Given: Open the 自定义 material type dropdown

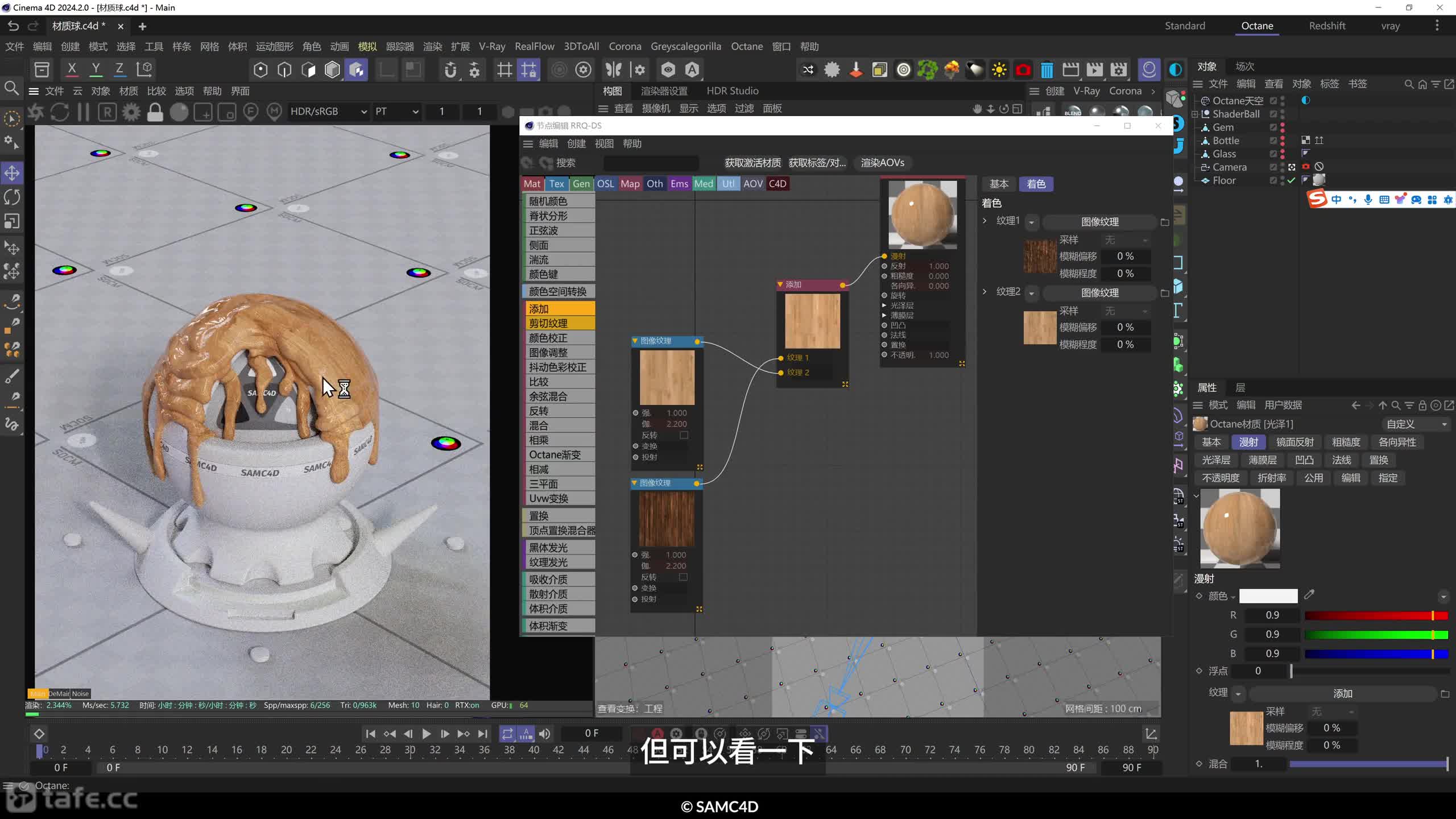Looking at the screenshot, I should pyautogui.click(x=1416, y=424).
